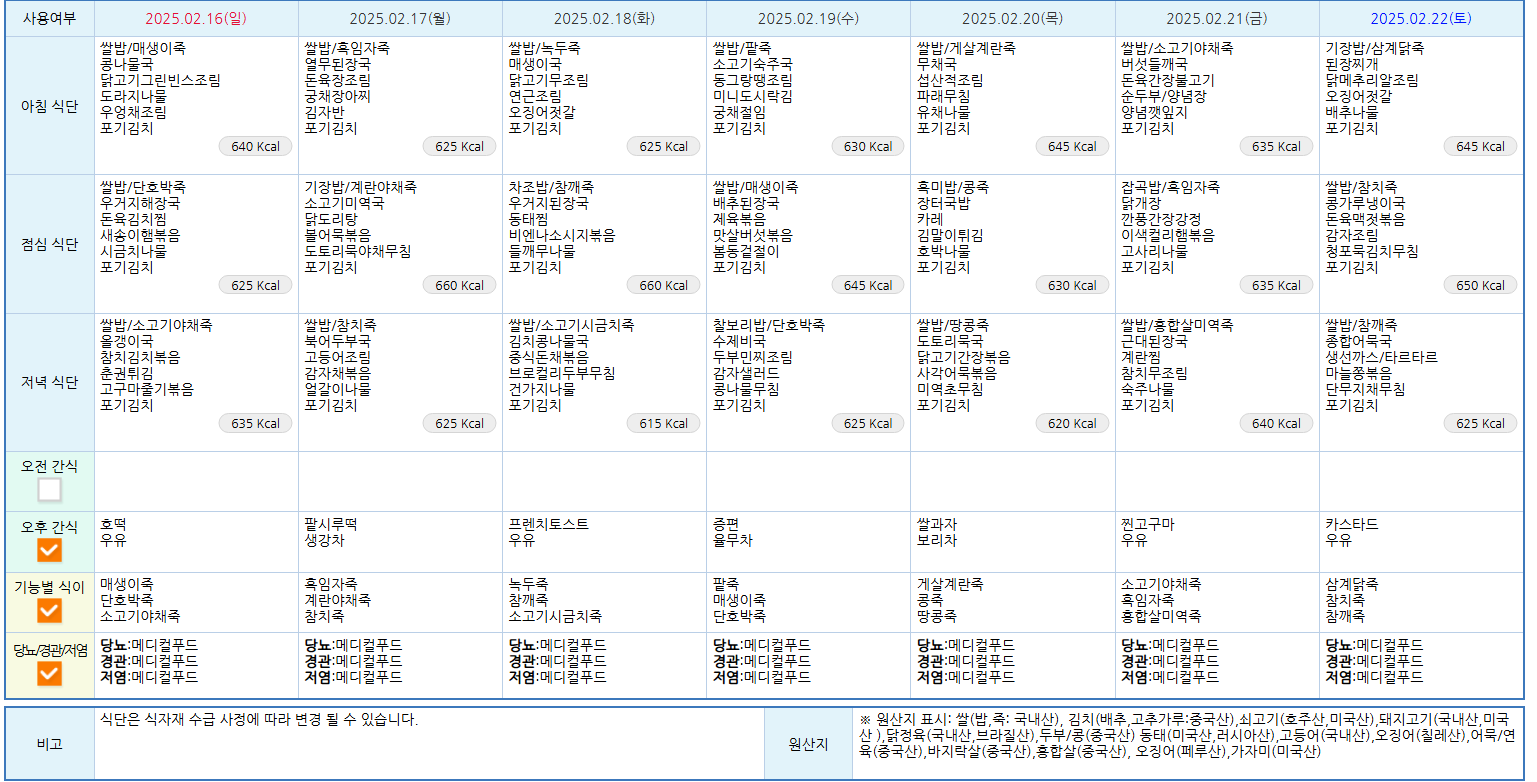Click the 프렌치토스트 afternoon snack
This screenshot has width=1537, height=782.
coord(548,524)
